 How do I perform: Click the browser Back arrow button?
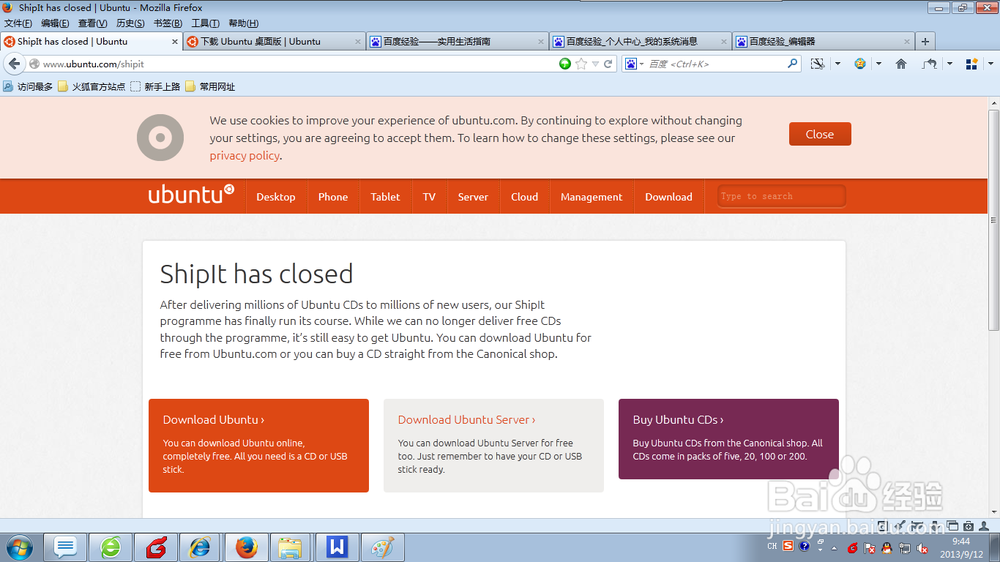(14, 64)
